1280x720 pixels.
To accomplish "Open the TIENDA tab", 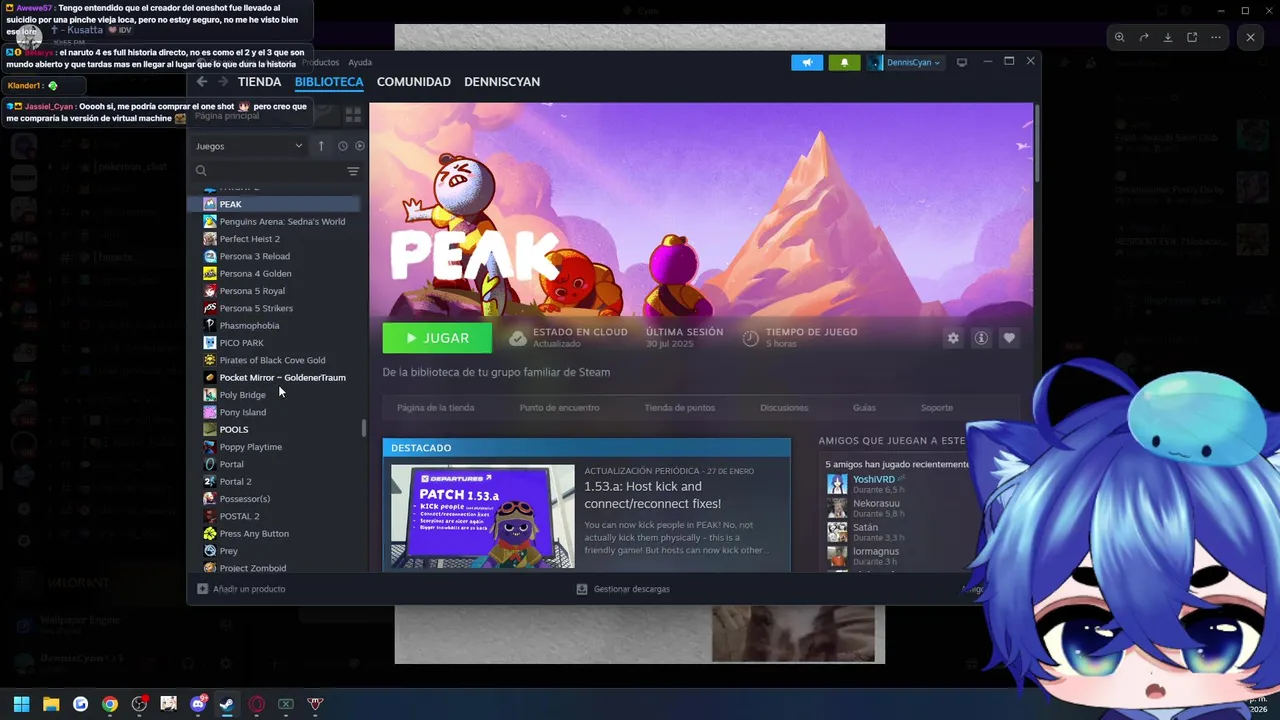I will (x=259, y=82).
